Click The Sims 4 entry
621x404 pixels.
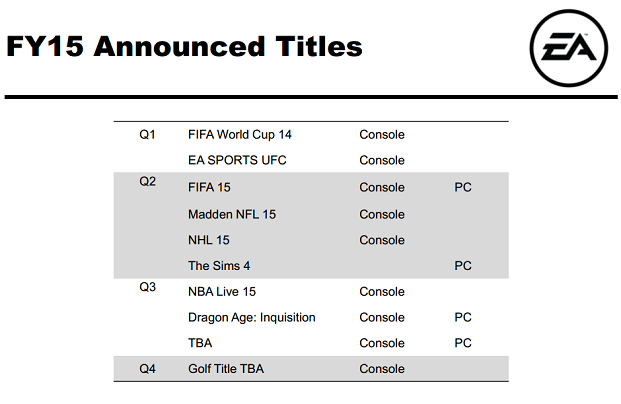pos(219,265)
